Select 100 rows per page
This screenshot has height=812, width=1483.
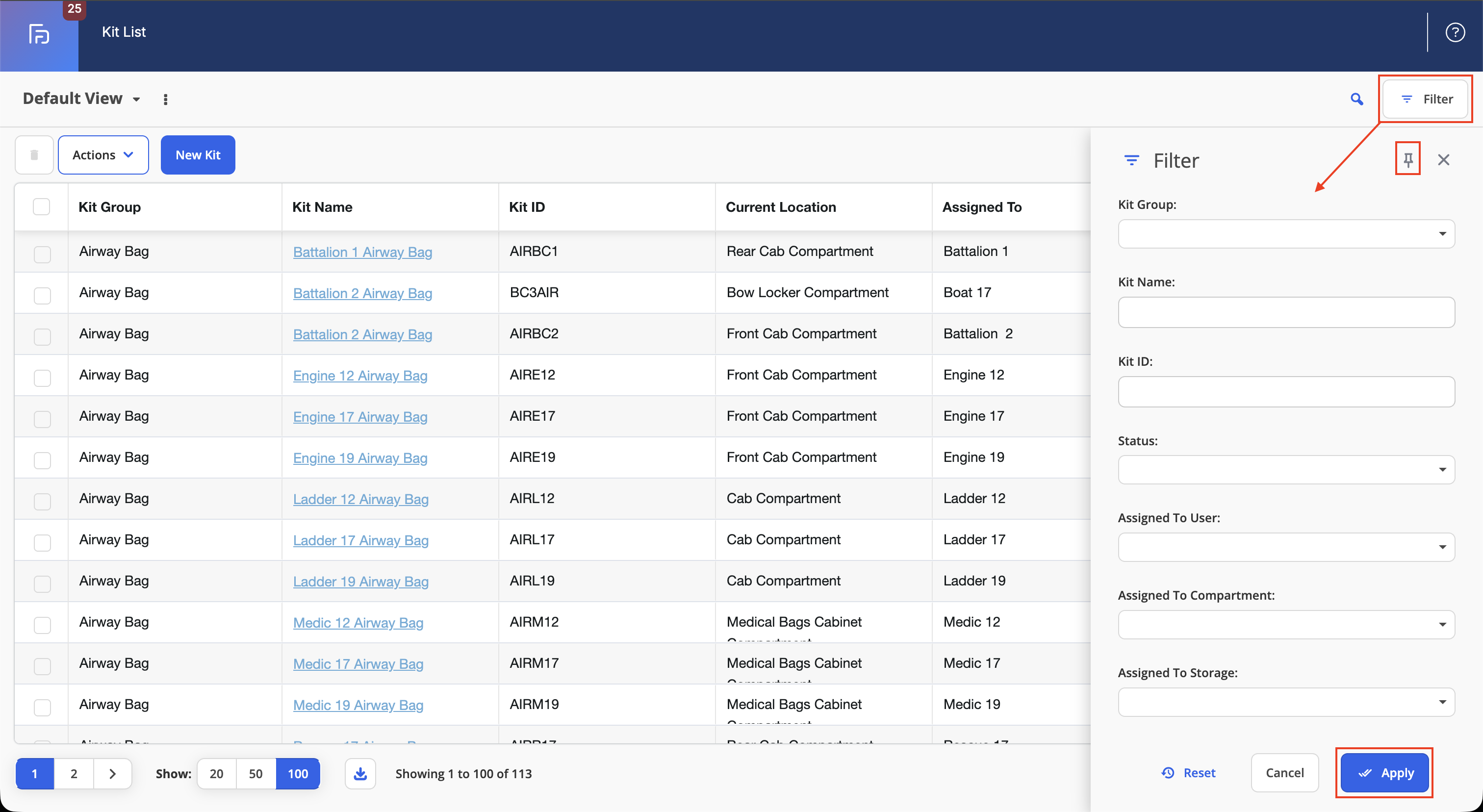click(298, 773)
